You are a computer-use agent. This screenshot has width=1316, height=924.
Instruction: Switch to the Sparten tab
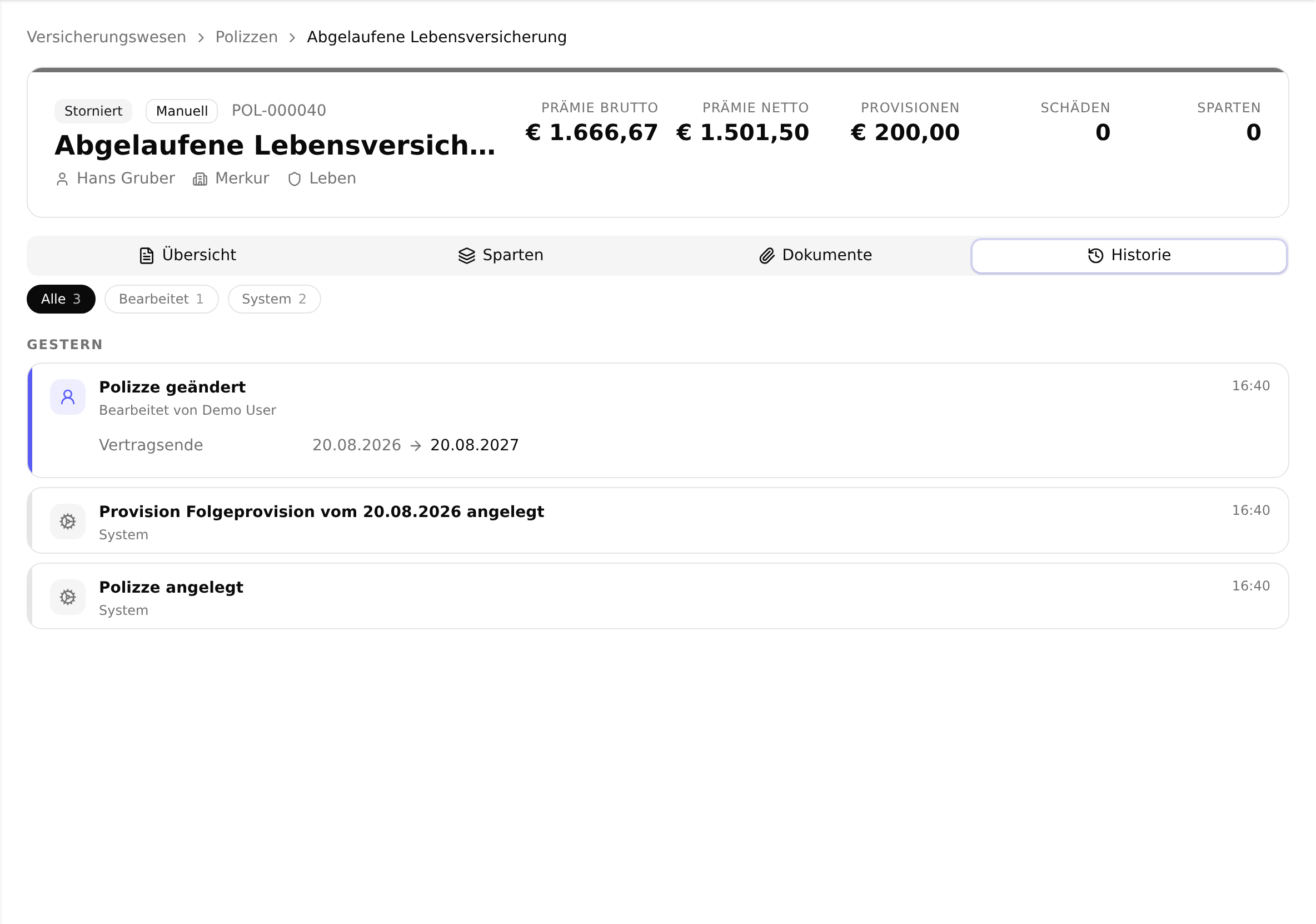pyautogui.click(x=501, y=255)
